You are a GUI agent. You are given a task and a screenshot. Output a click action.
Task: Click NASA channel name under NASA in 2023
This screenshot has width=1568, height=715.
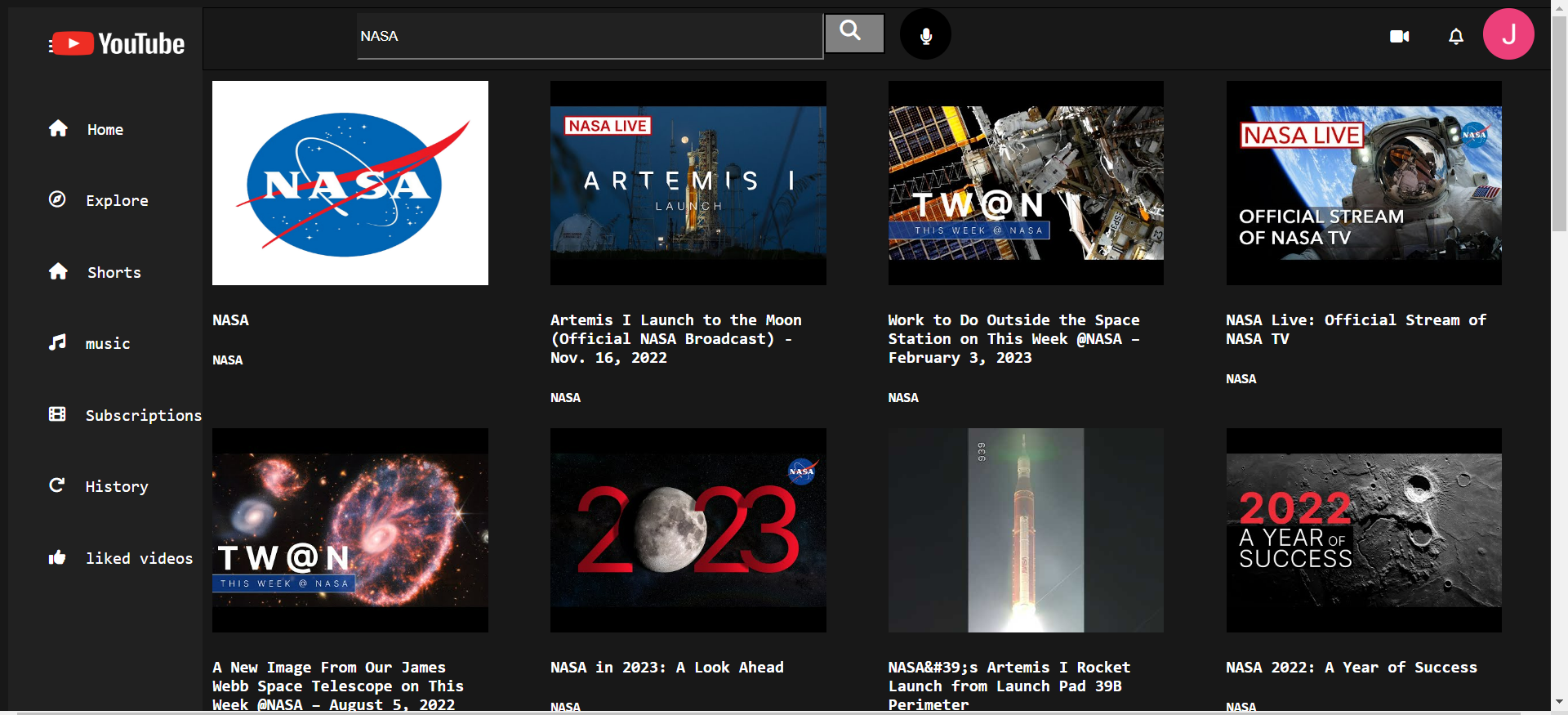(565, 708)
